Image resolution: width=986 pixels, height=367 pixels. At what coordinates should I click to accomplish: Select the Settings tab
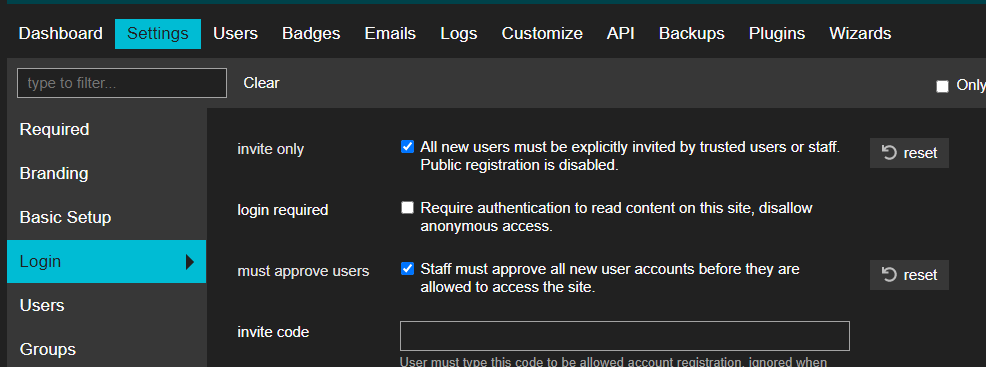(x=158, y=33)
